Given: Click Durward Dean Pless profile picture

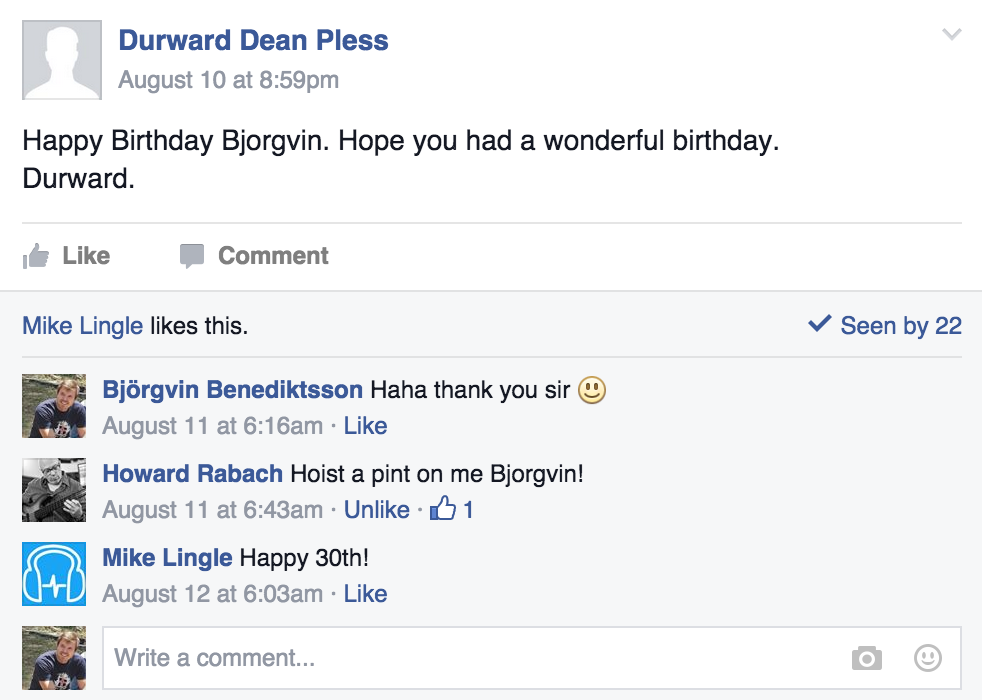Looking at the screenshot, I should click(x=62, y=60).
